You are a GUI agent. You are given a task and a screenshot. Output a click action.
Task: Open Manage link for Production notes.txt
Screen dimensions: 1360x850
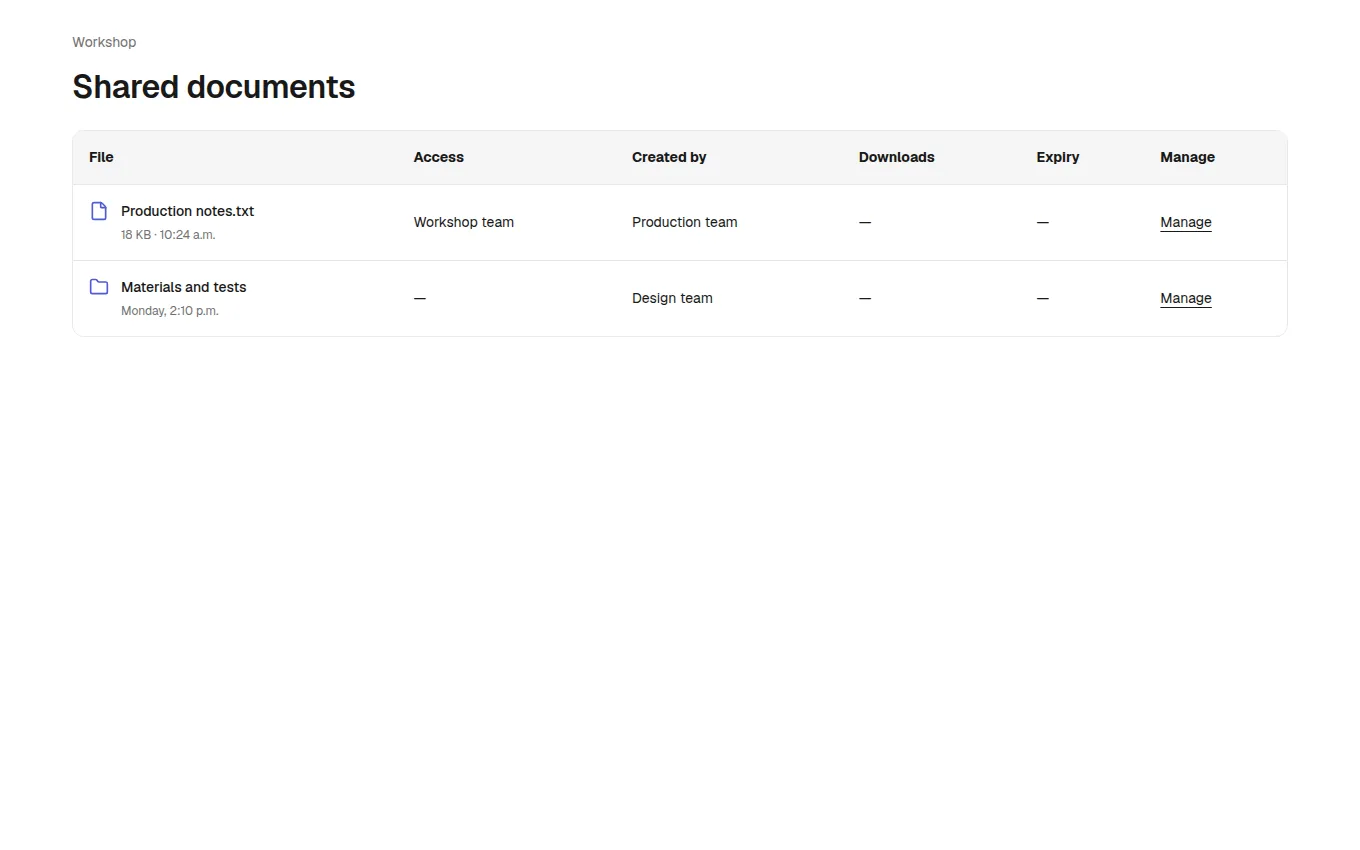pos(1186,222)
